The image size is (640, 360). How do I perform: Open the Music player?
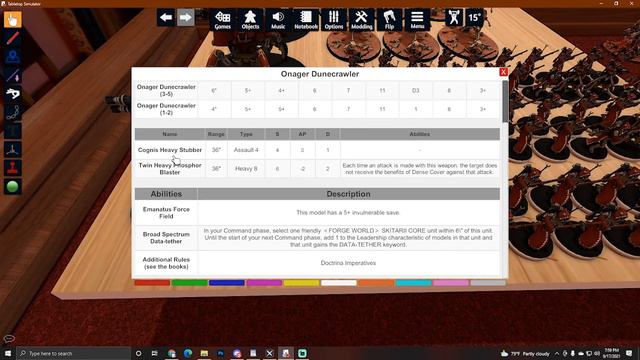point(278,20)
